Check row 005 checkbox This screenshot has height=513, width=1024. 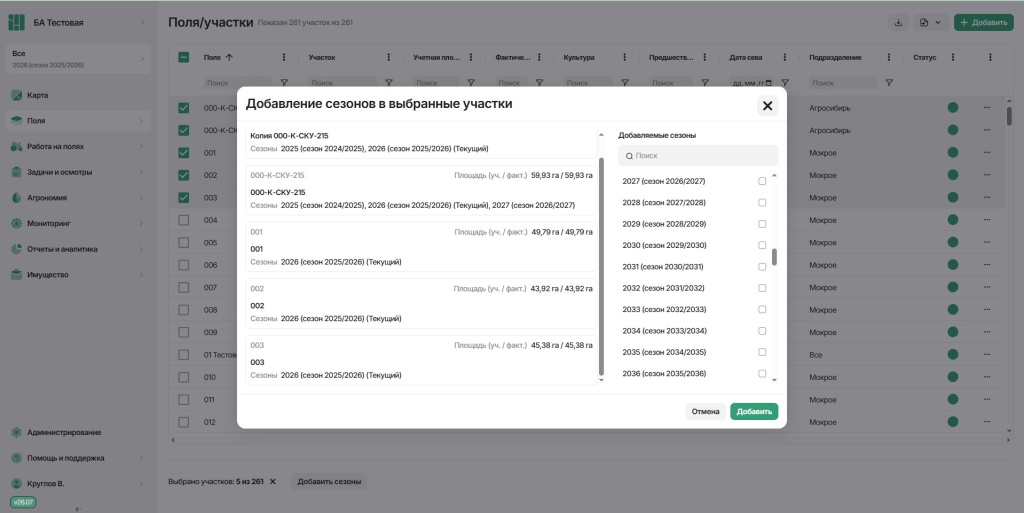click(184, 243)
